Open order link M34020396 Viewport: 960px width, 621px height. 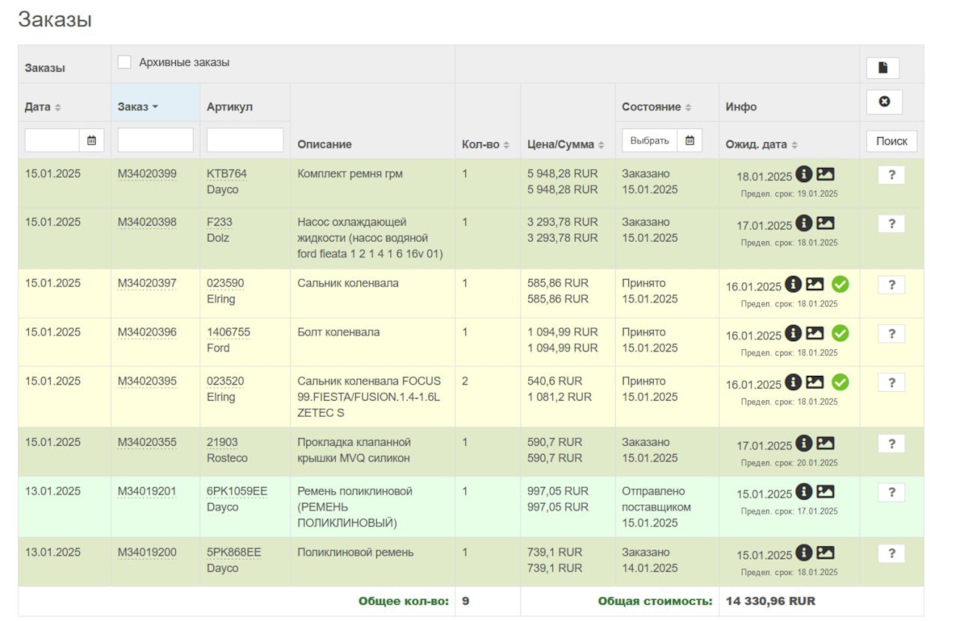[147, 333]
